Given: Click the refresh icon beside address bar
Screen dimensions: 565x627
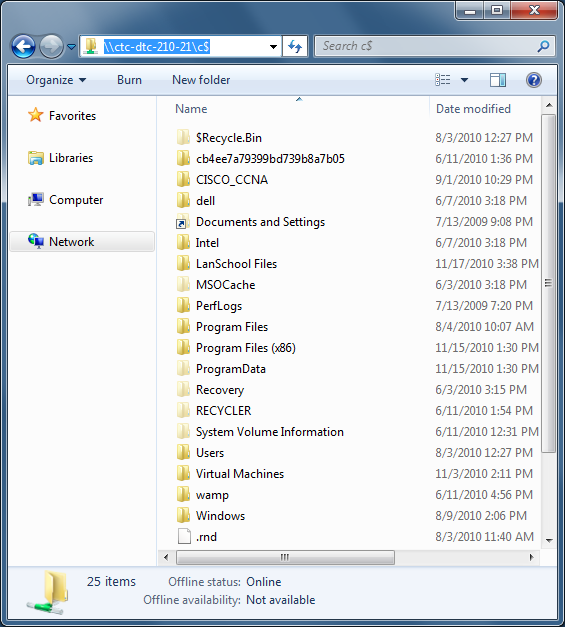Looking at the screenshot, I should click(x=295, y=47).
